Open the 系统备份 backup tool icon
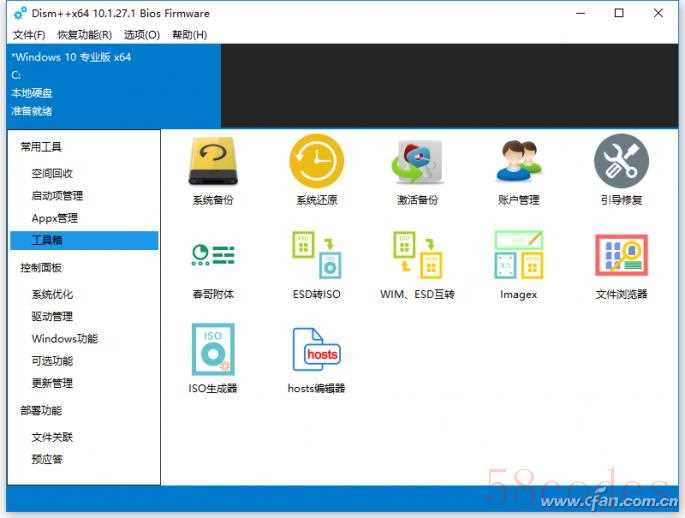This screenshot has width=685, height=518. point(213,161)
